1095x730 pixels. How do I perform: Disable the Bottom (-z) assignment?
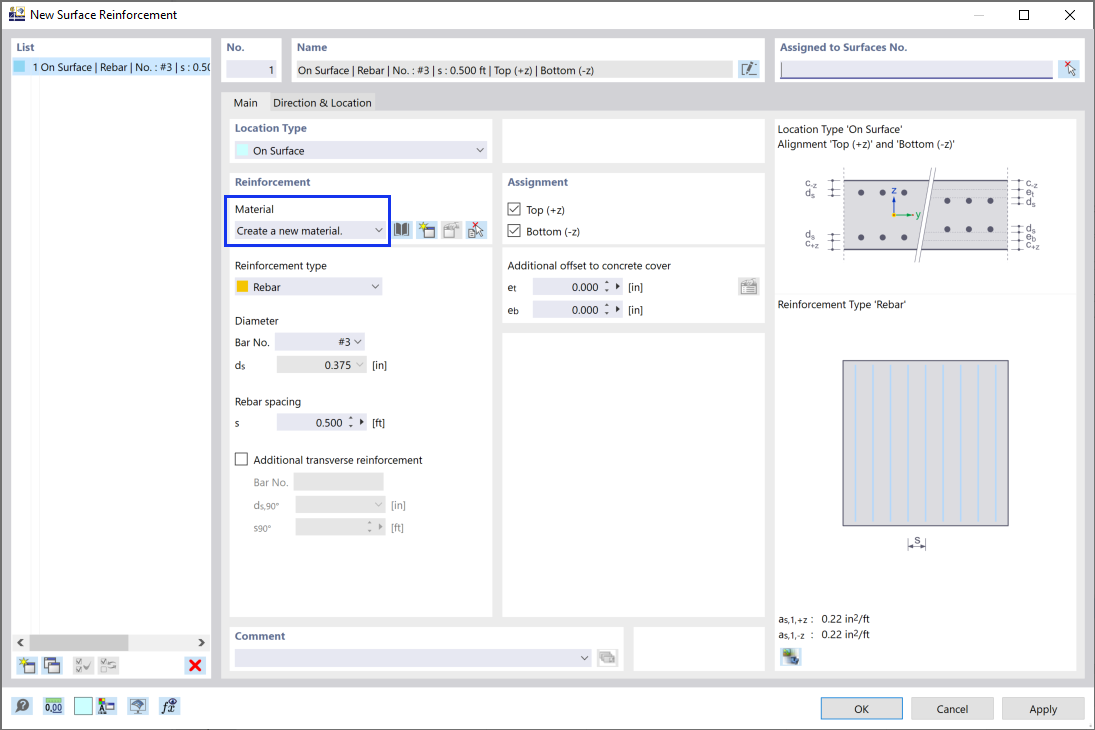(514, 231)
